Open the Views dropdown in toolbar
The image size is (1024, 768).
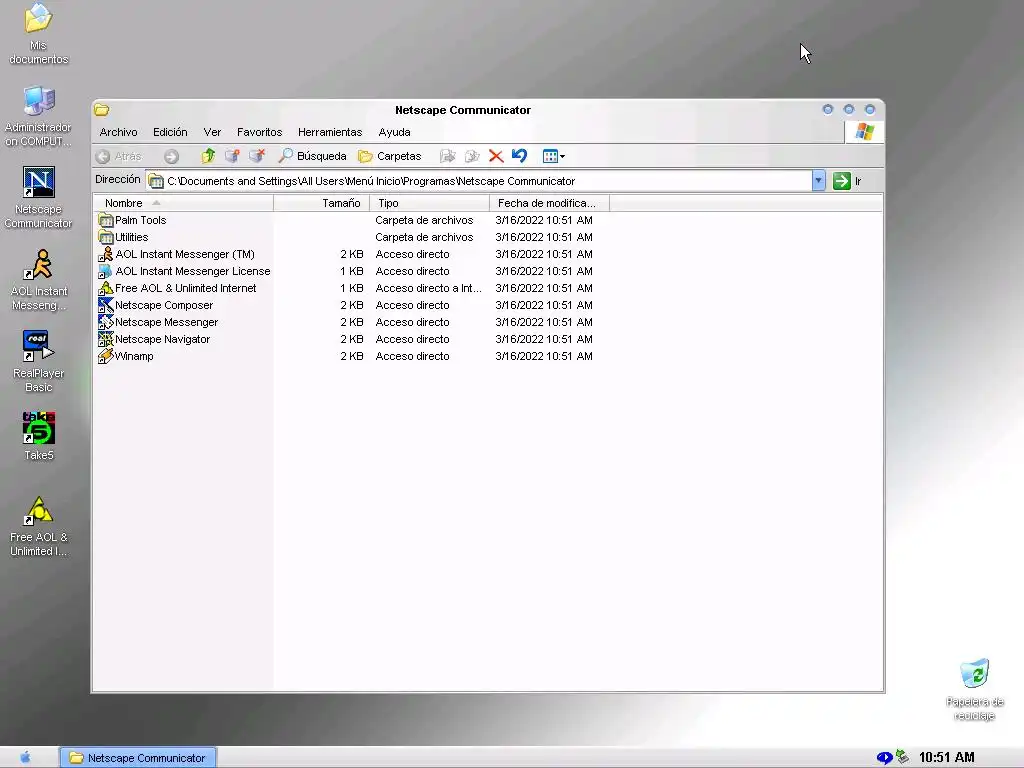coord(554,156)
